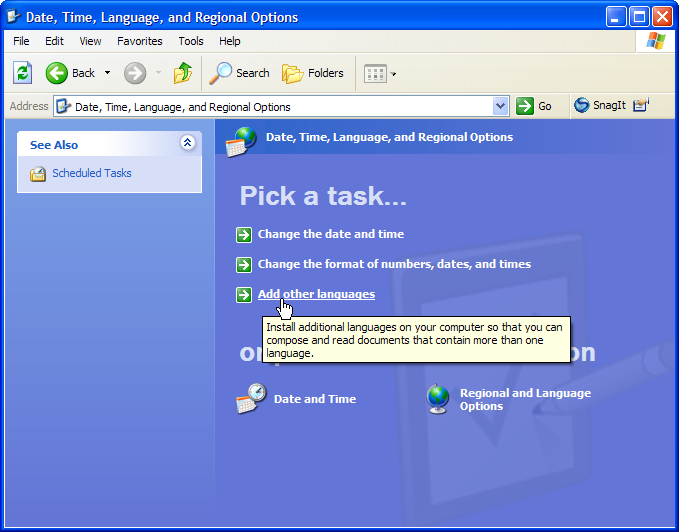The height and width of the screenshot is (532, 679).
Task: Select Change the date and time task
Action: [330, 234]
